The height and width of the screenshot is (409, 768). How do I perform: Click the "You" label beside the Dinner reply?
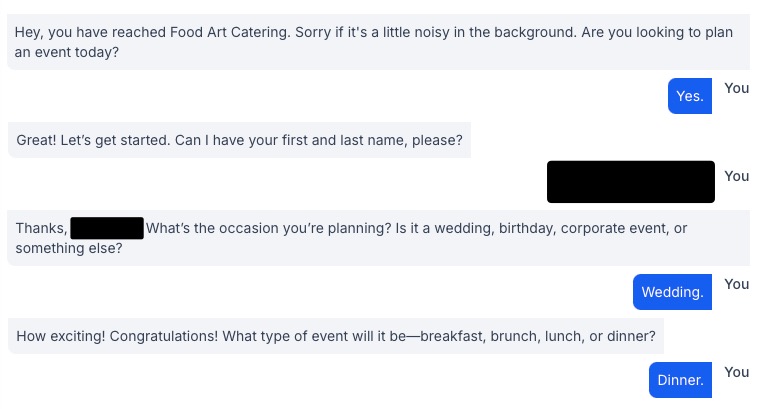[737, 372]
